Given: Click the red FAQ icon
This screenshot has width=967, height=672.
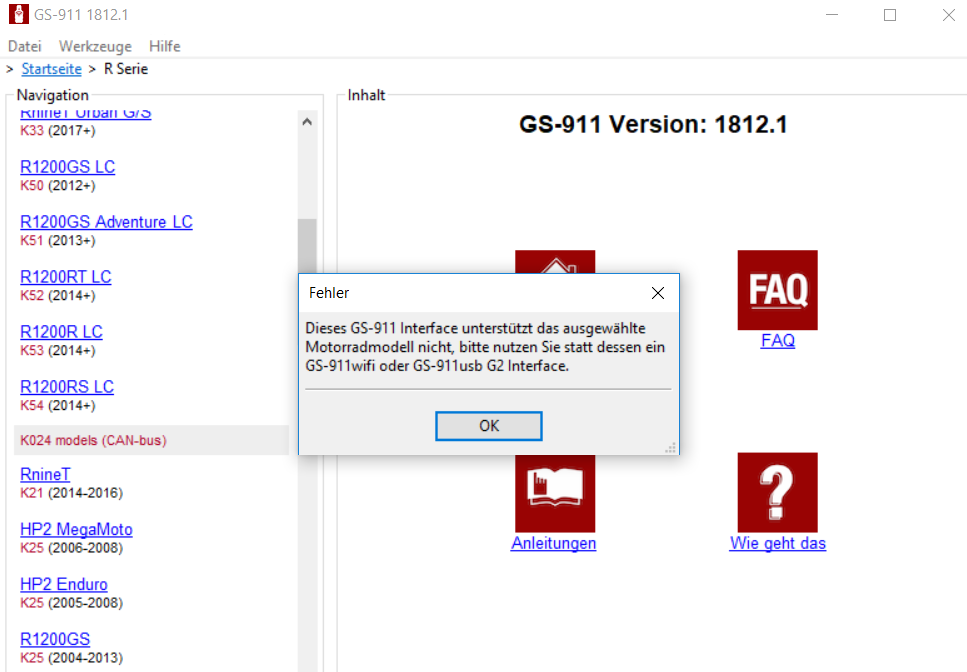Looking at the screenshot, I should [777, 290].
